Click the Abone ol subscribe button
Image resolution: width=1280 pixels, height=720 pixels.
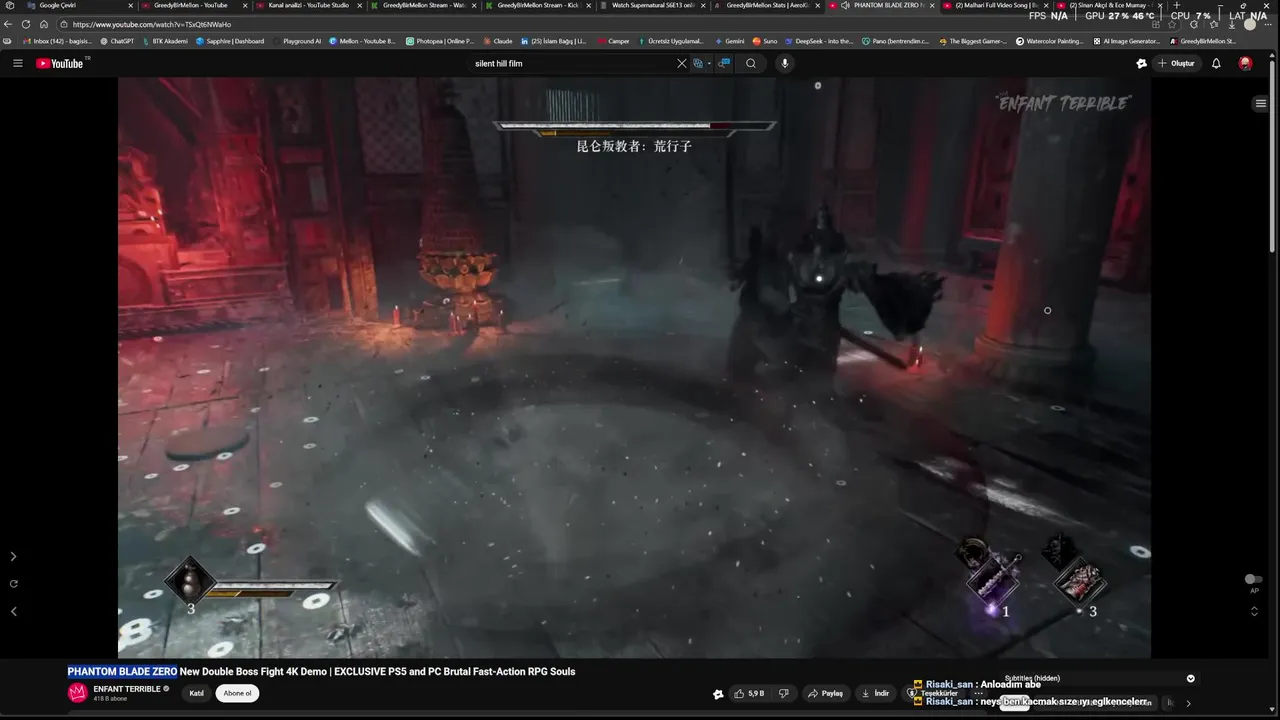click(237, 693)
